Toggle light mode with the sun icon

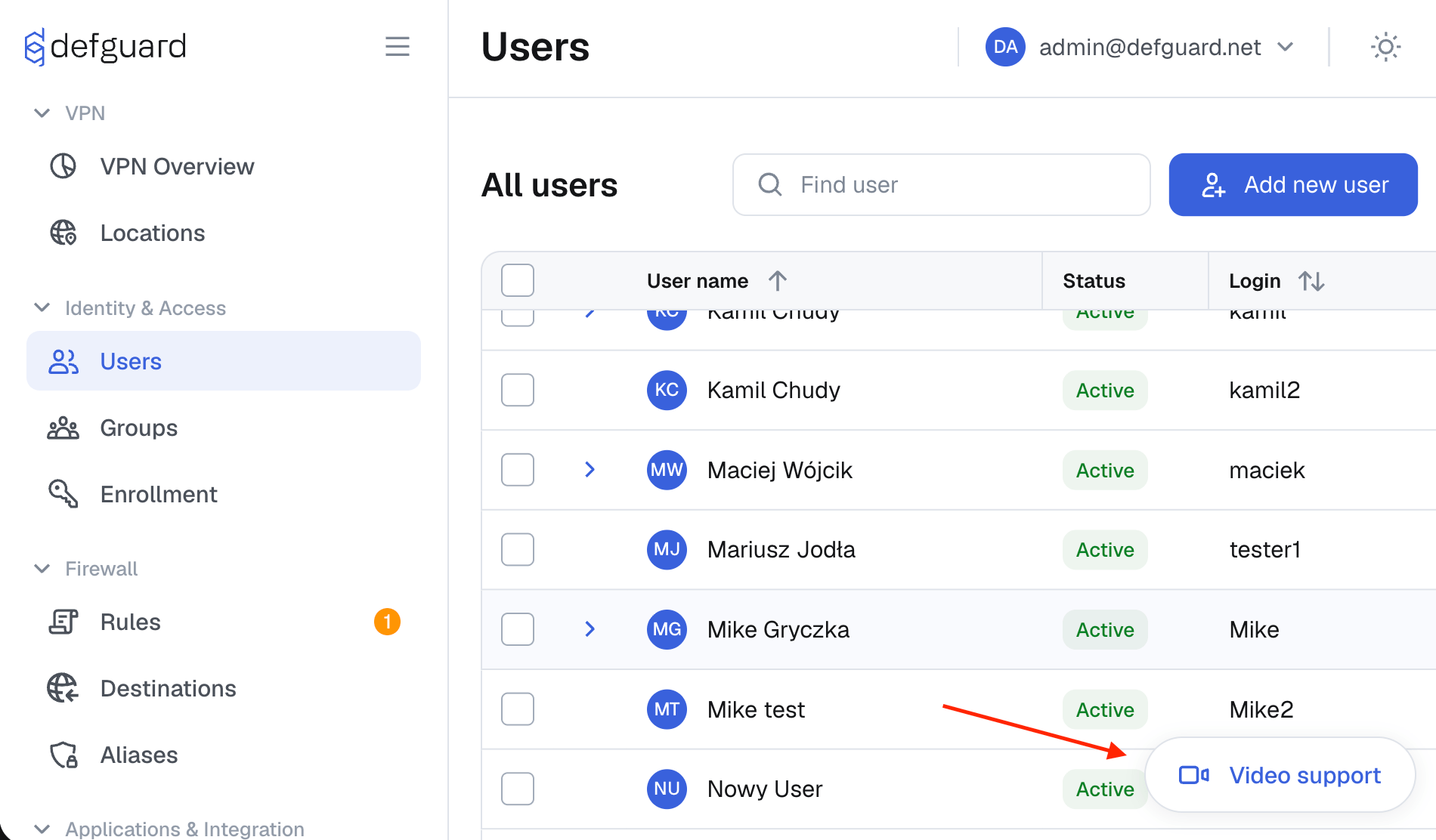[1385, 47]
